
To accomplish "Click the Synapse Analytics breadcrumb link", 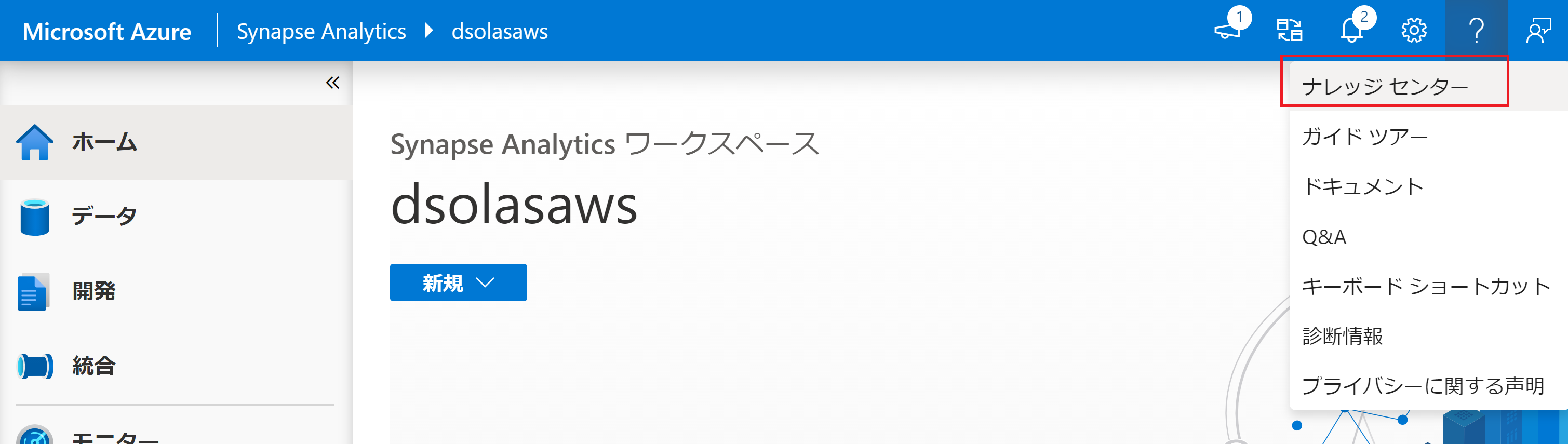I will [321, 31].
